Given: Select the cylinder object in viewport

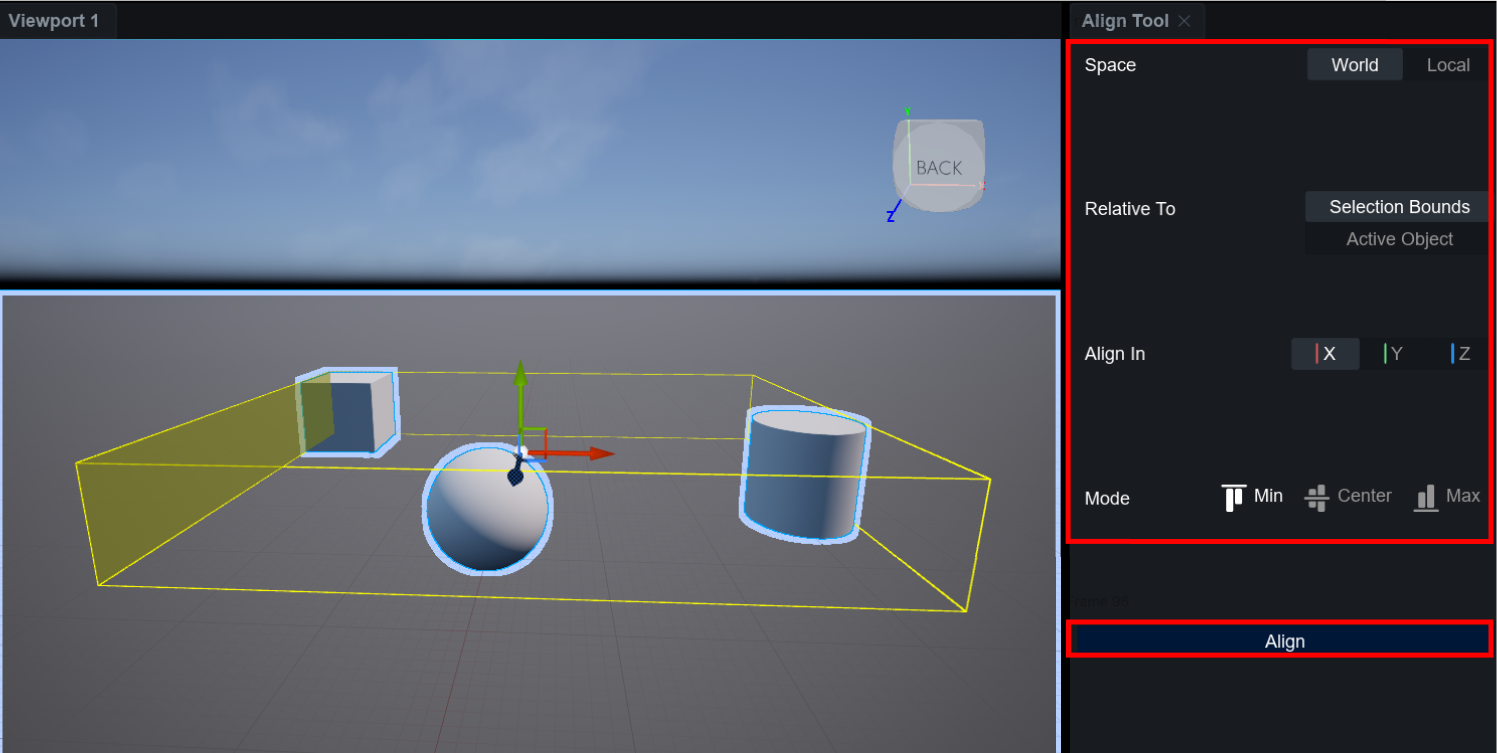Looking at the screenshot, I should pyautogui.click(x=804, y=473).
